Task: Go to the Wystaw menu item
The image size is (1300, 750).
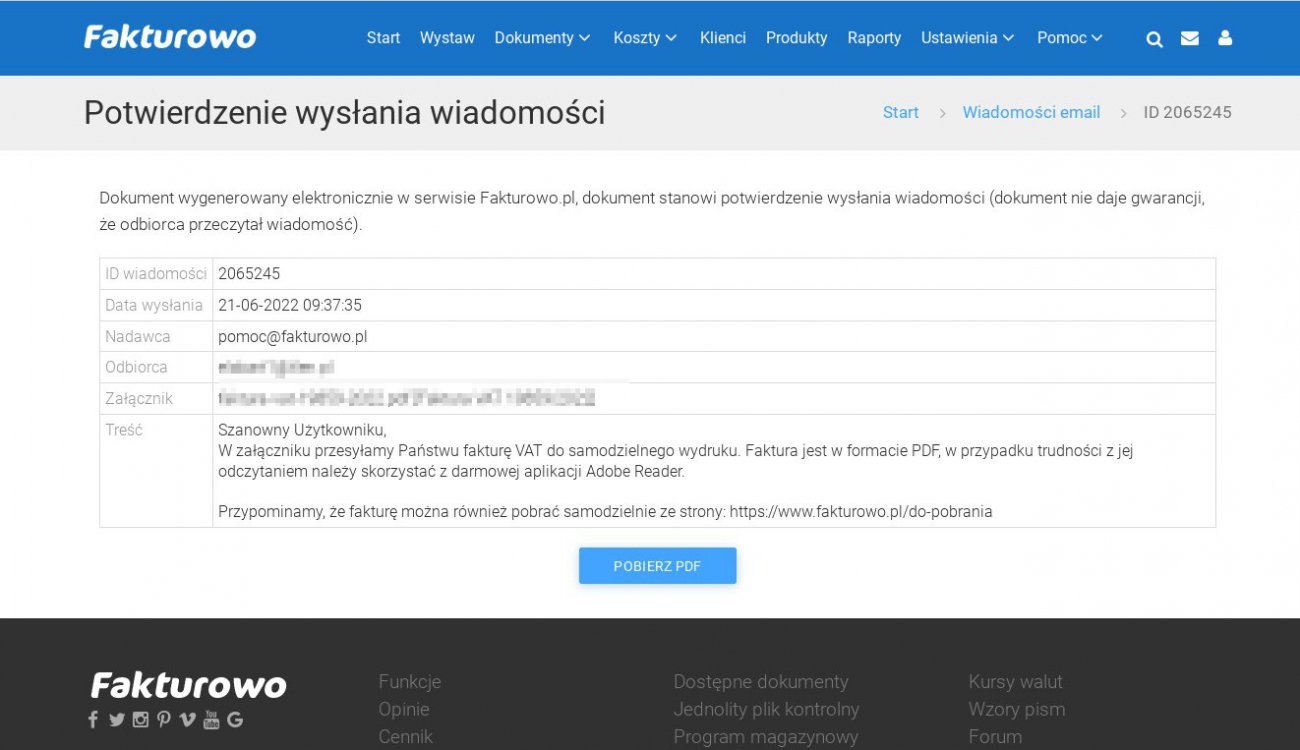Action: pyautogui.click(x=447, y=38)
